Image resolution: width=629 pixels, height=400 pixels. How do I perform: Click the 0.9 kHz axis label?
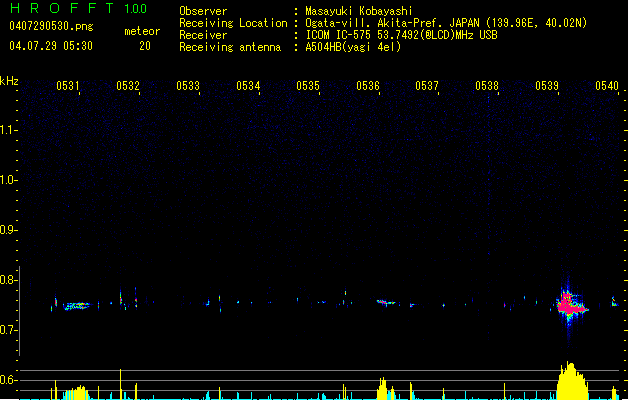coord(8,230)
